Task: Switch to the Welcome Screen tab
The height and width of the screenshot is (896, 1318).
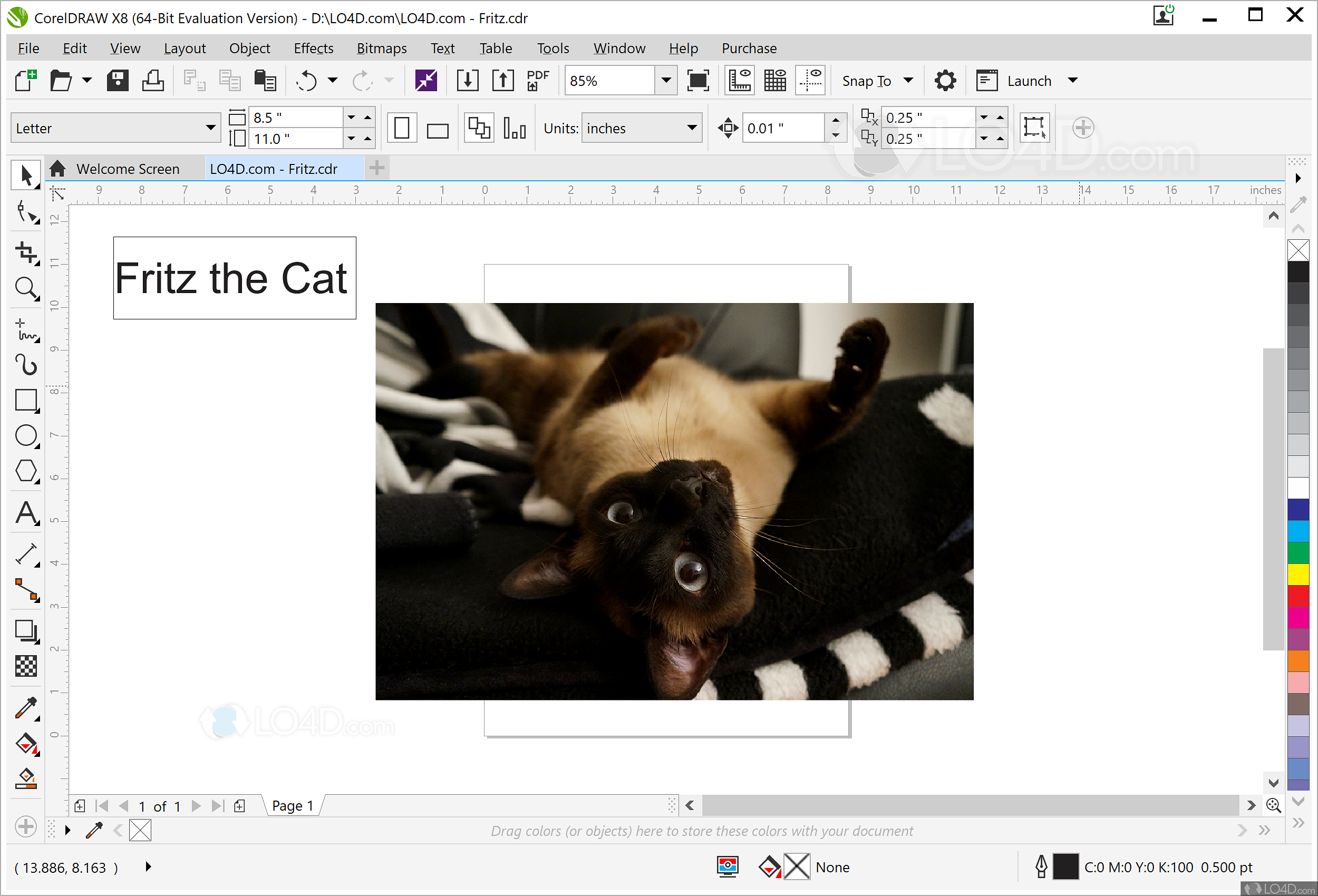Action: coord(128,169)
